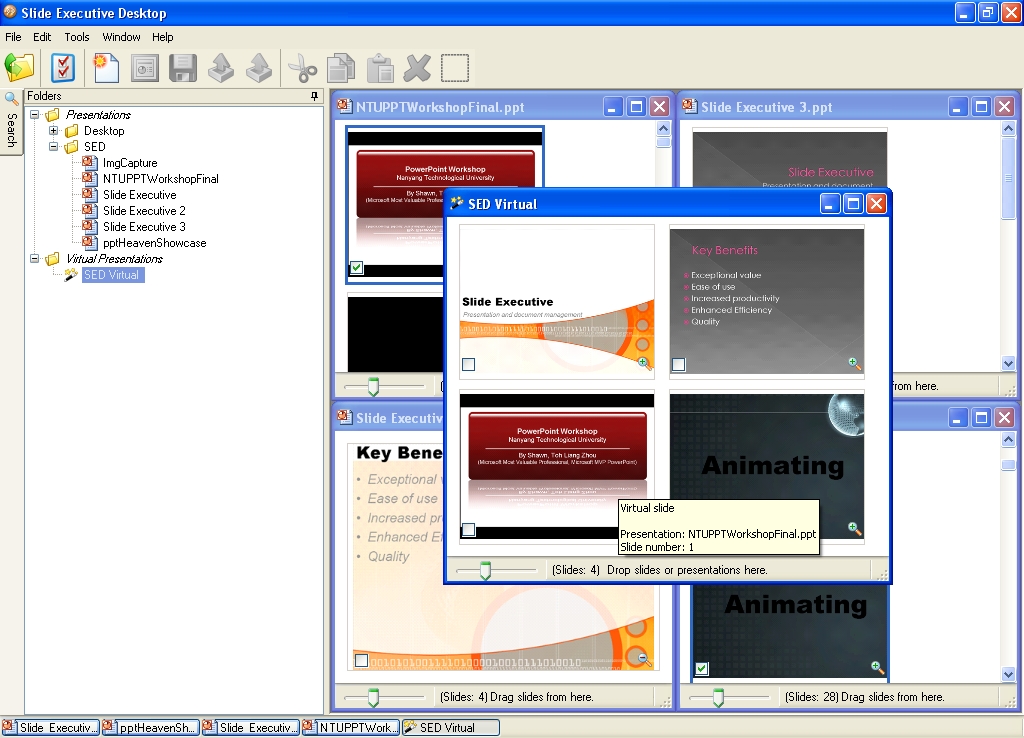Uncheck first slide checkbox in NTUPPTWorkshopFinal window

point(357,268)
